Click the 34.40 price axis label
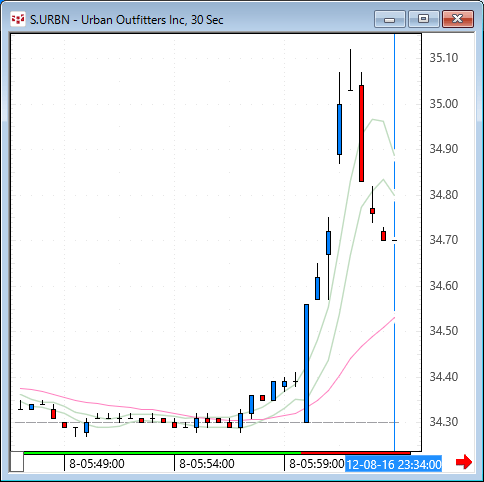 443,377
